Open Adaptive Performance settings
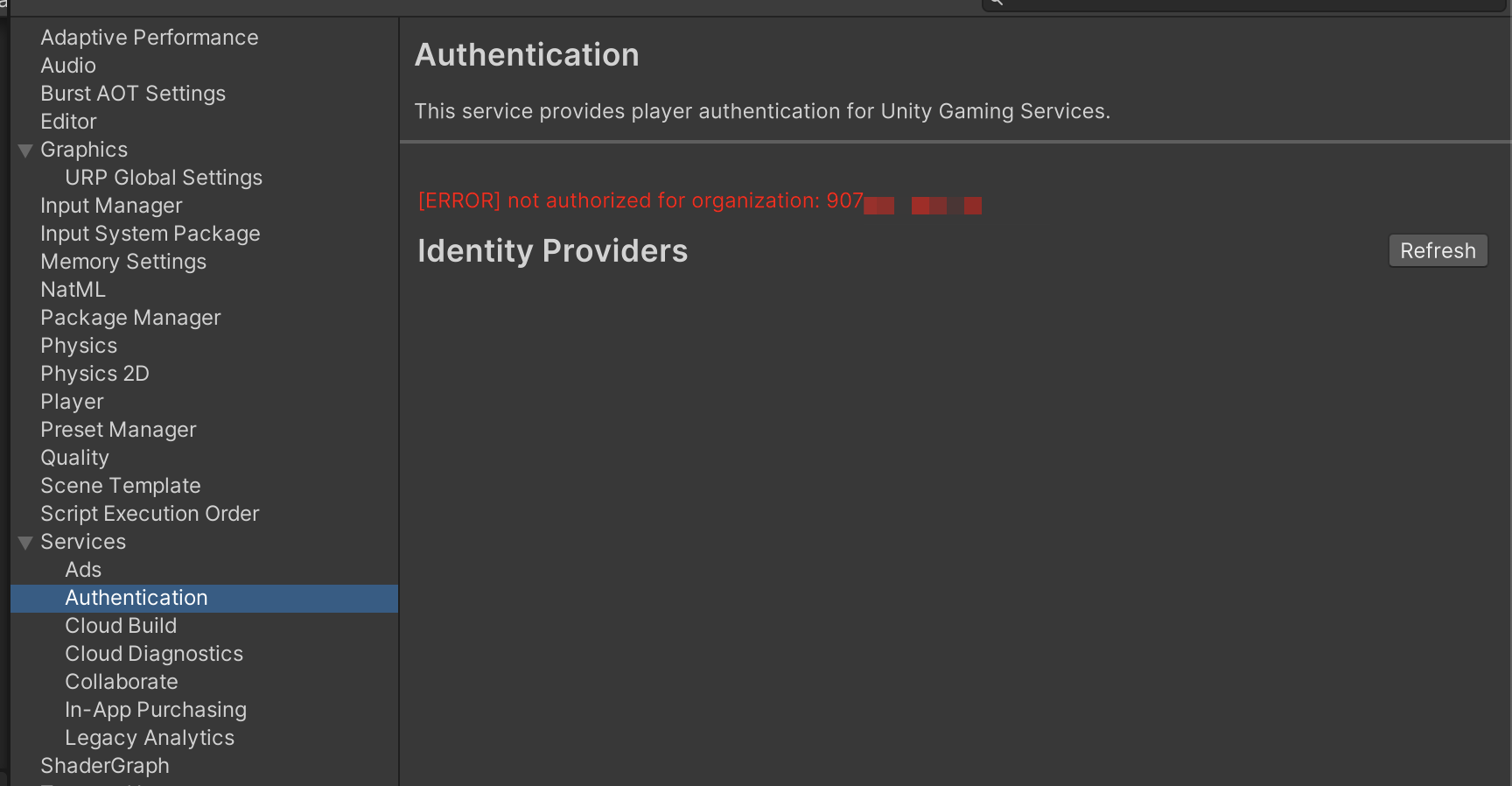 [150, 38]
